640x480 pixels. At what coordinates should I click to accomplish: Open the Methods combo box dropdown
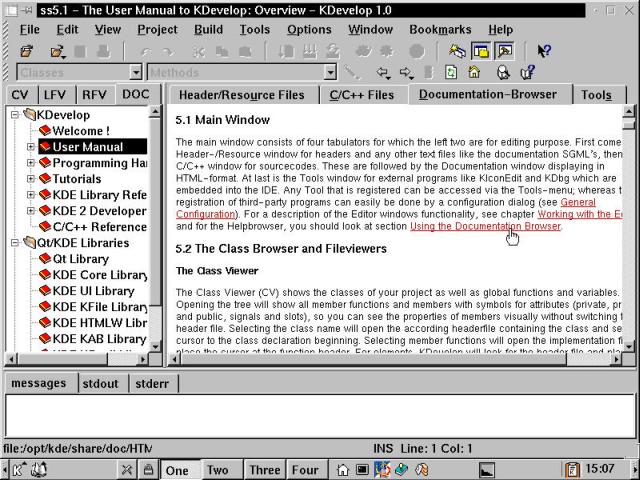330,73
